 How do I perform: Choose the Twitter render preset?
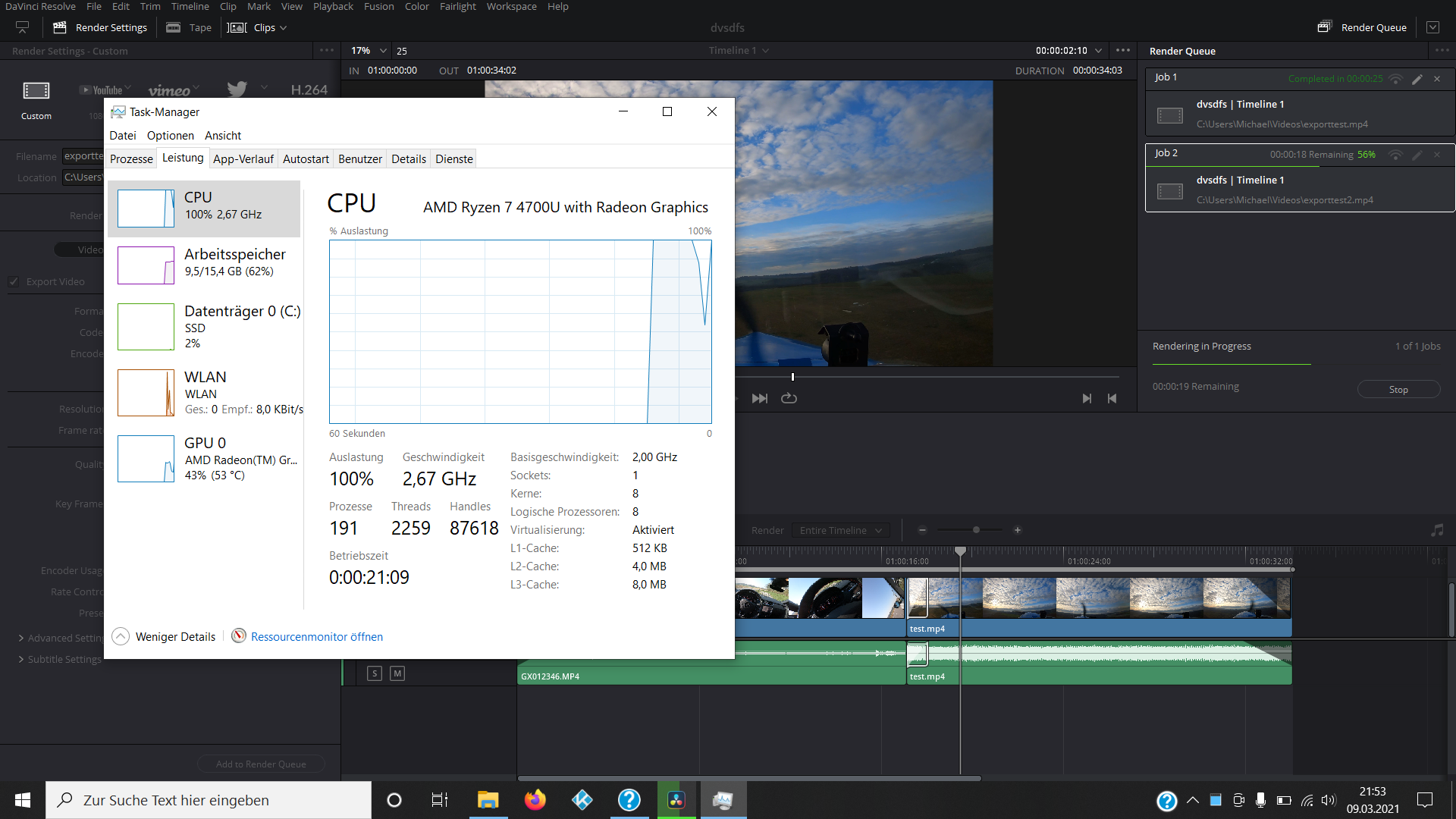click(x=237, y=89)
